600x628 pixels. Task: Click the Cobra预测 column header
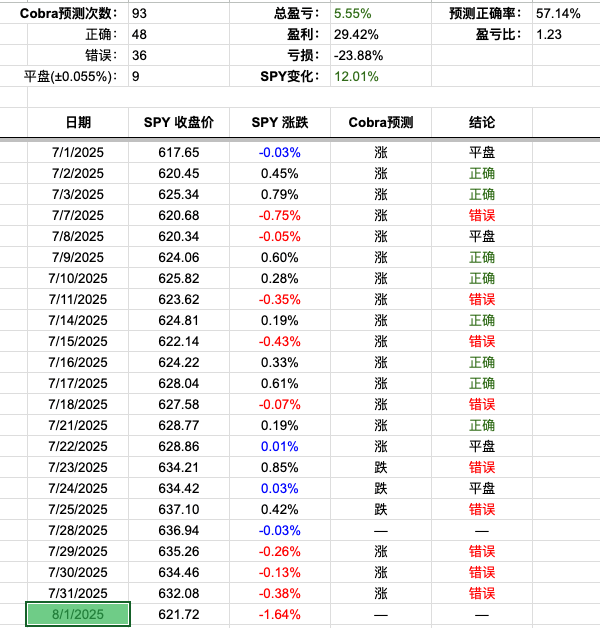(x=381, y=122)
